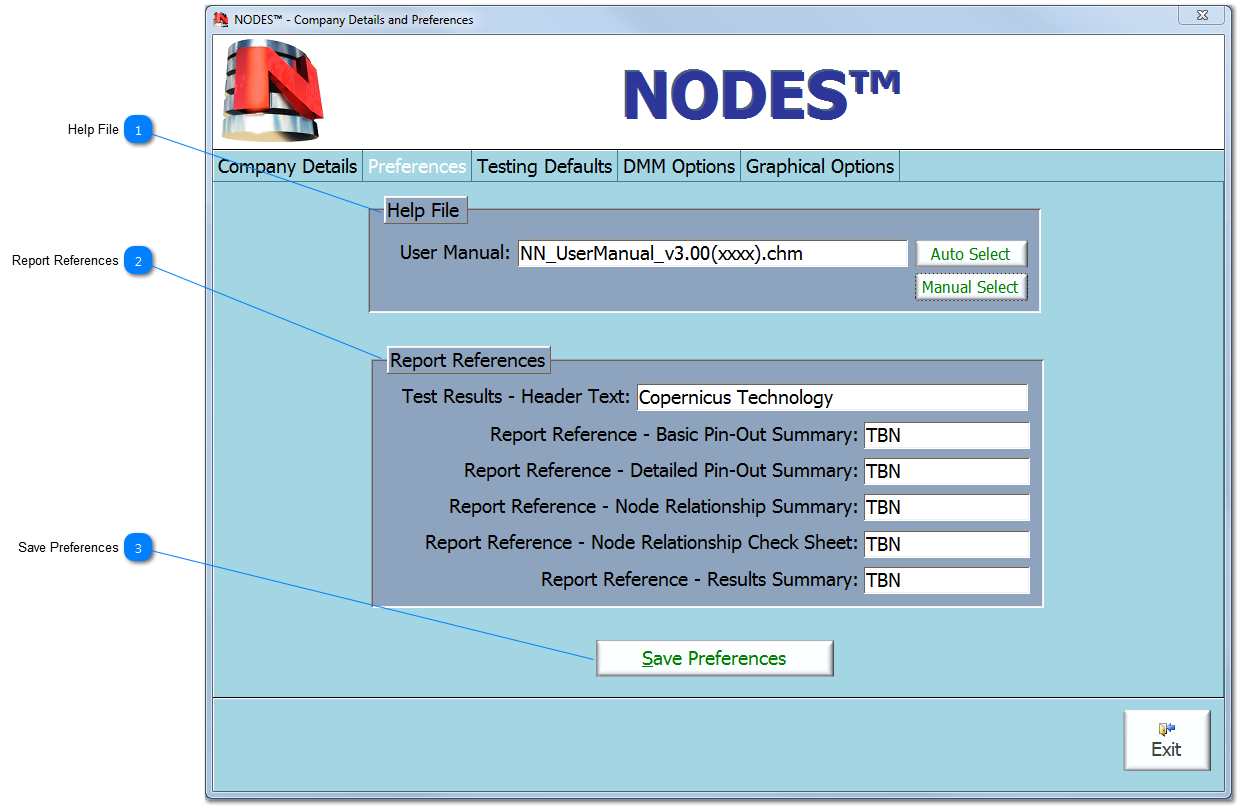This screenshot has height=809, width=1241.
Task: Click the NODES logo image
Action: (x=272, y=92)
